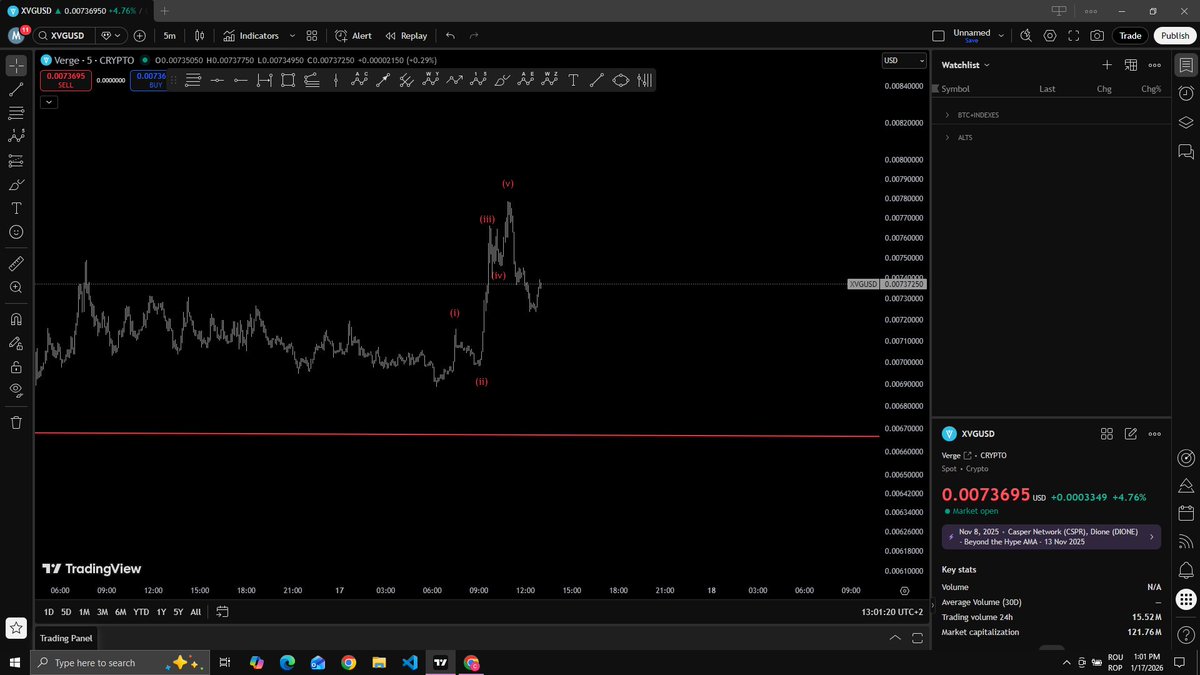
Task: Activate the zoom in tool
Action: click(x=16, y=288)
